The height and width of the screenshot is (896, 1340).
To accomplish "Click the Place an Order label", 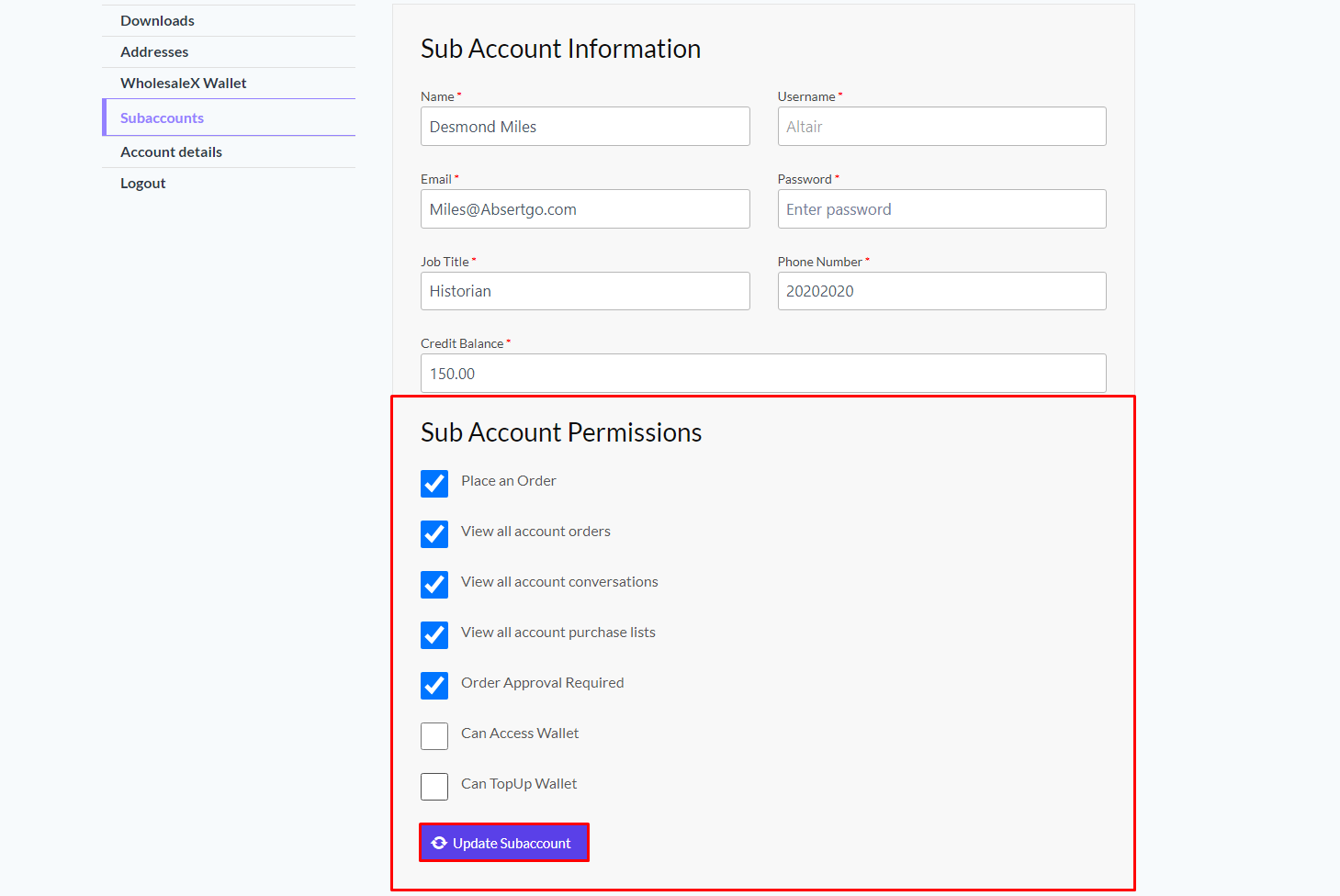I will click(508, 481).
